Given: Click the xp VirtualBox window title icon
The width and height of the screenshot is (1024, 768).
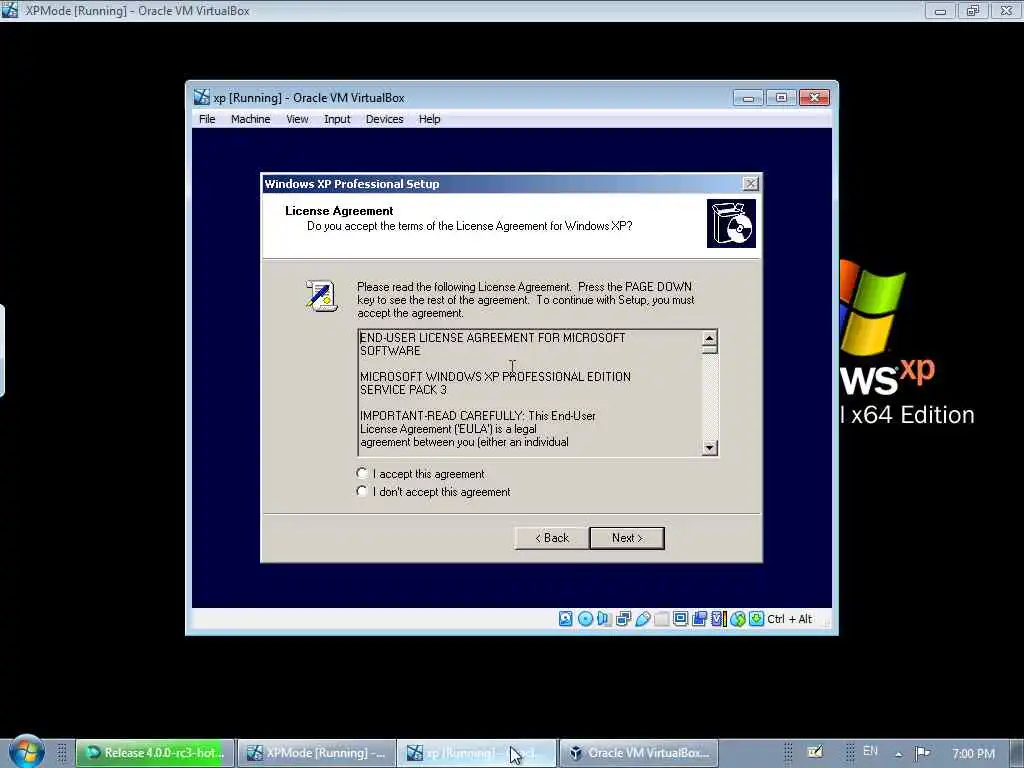Looking at the screenshot, I should click(202, 97).
